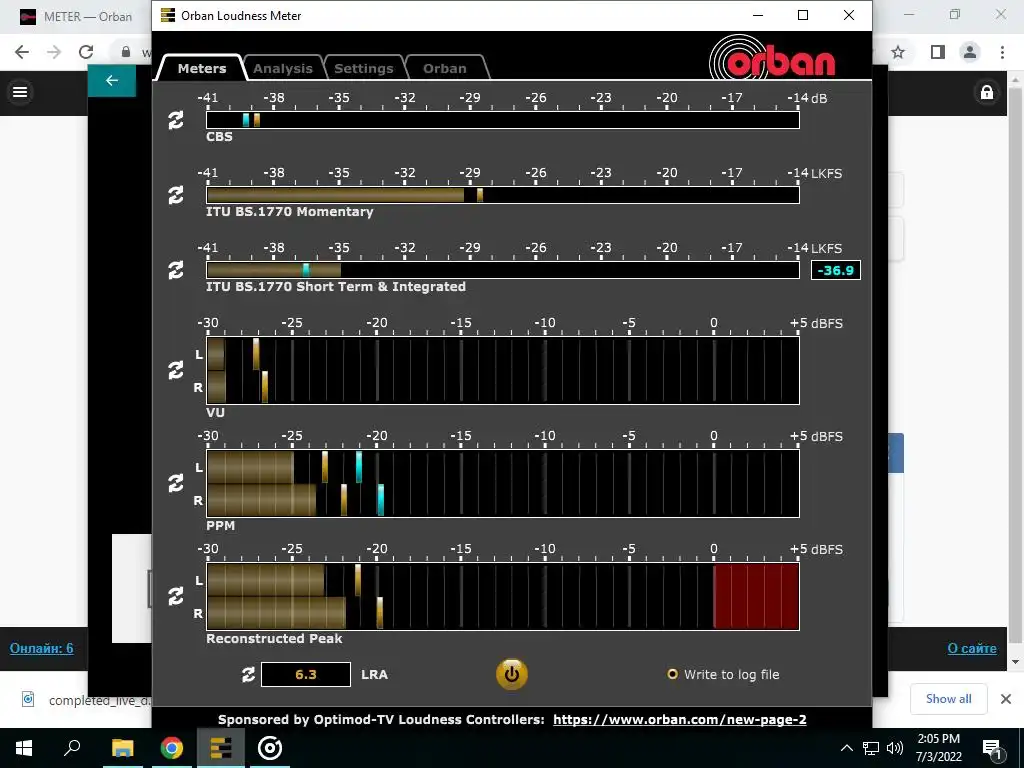
Task: Click the CBS loudness meter bar
Action: point(503,120)
